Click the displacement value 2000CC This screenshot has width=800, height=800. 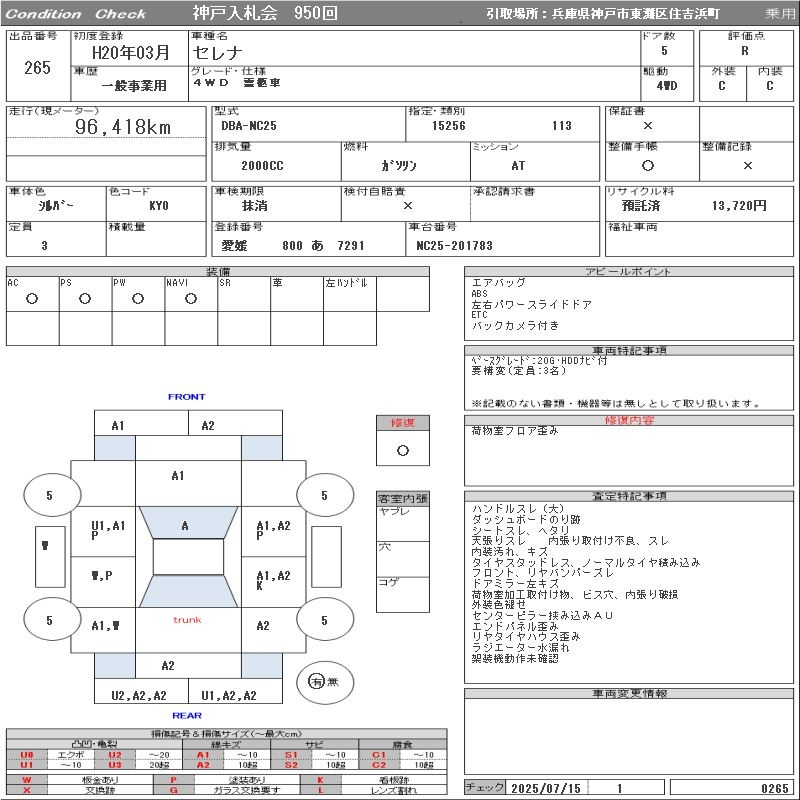[x=262, y=166]
